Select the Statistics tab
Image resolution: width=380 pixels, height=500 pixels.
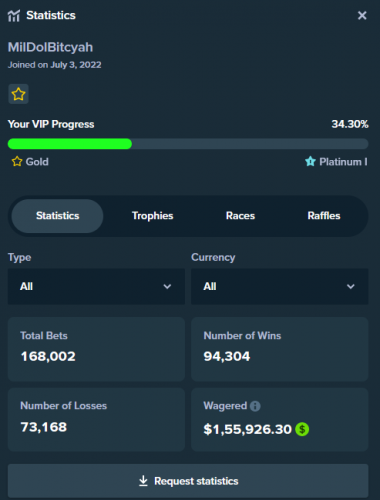pyautogui.click(x=57, y=216)
